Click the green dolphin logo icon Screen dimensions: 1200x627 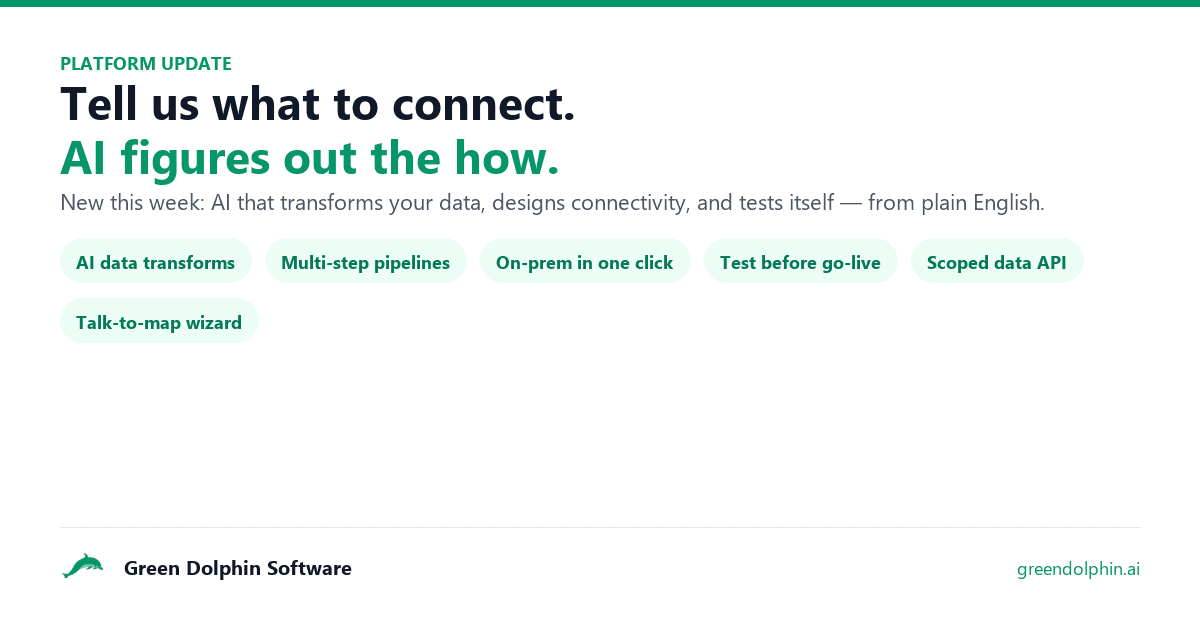(x=82, y=567)
